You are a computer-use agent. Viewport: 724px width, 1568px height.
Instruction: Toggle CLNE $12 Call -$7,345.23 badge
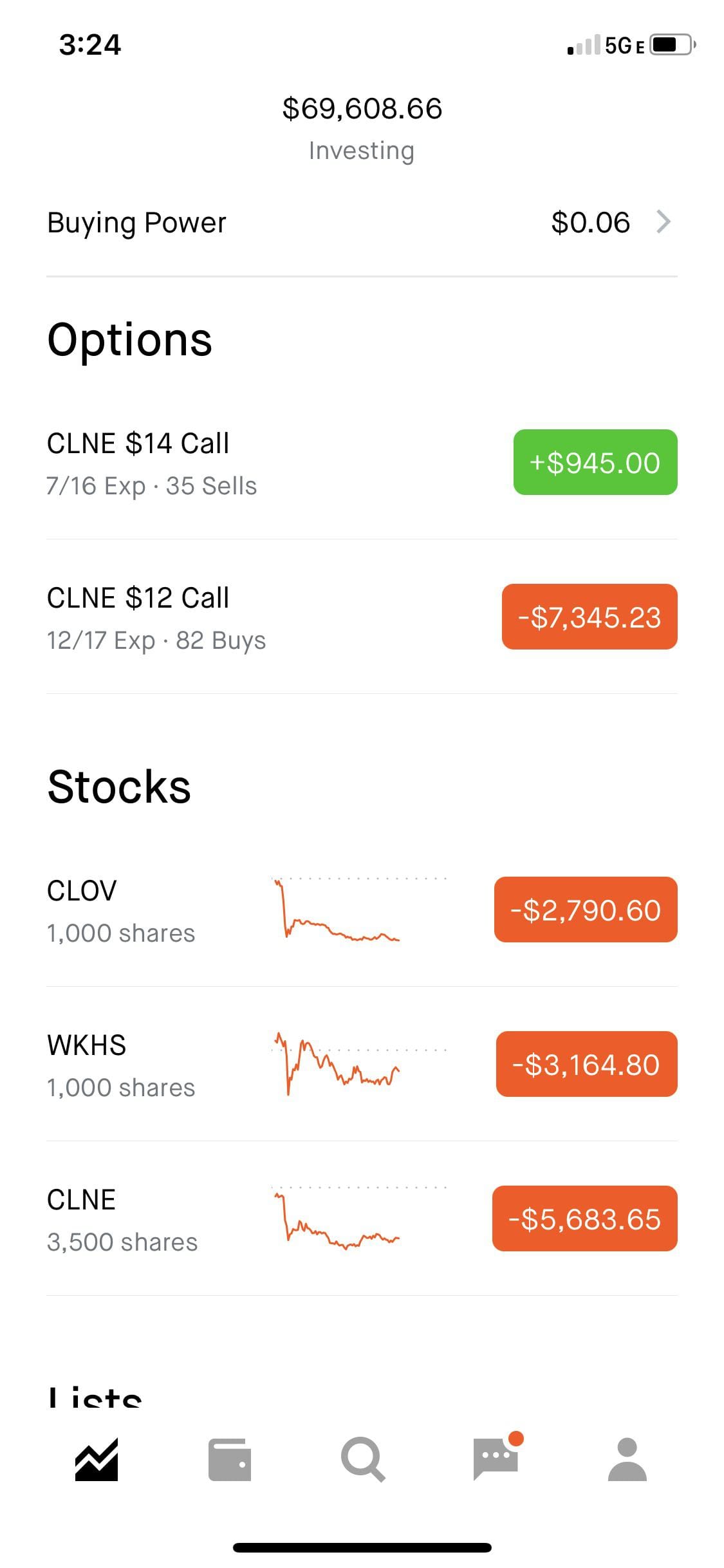589,617
